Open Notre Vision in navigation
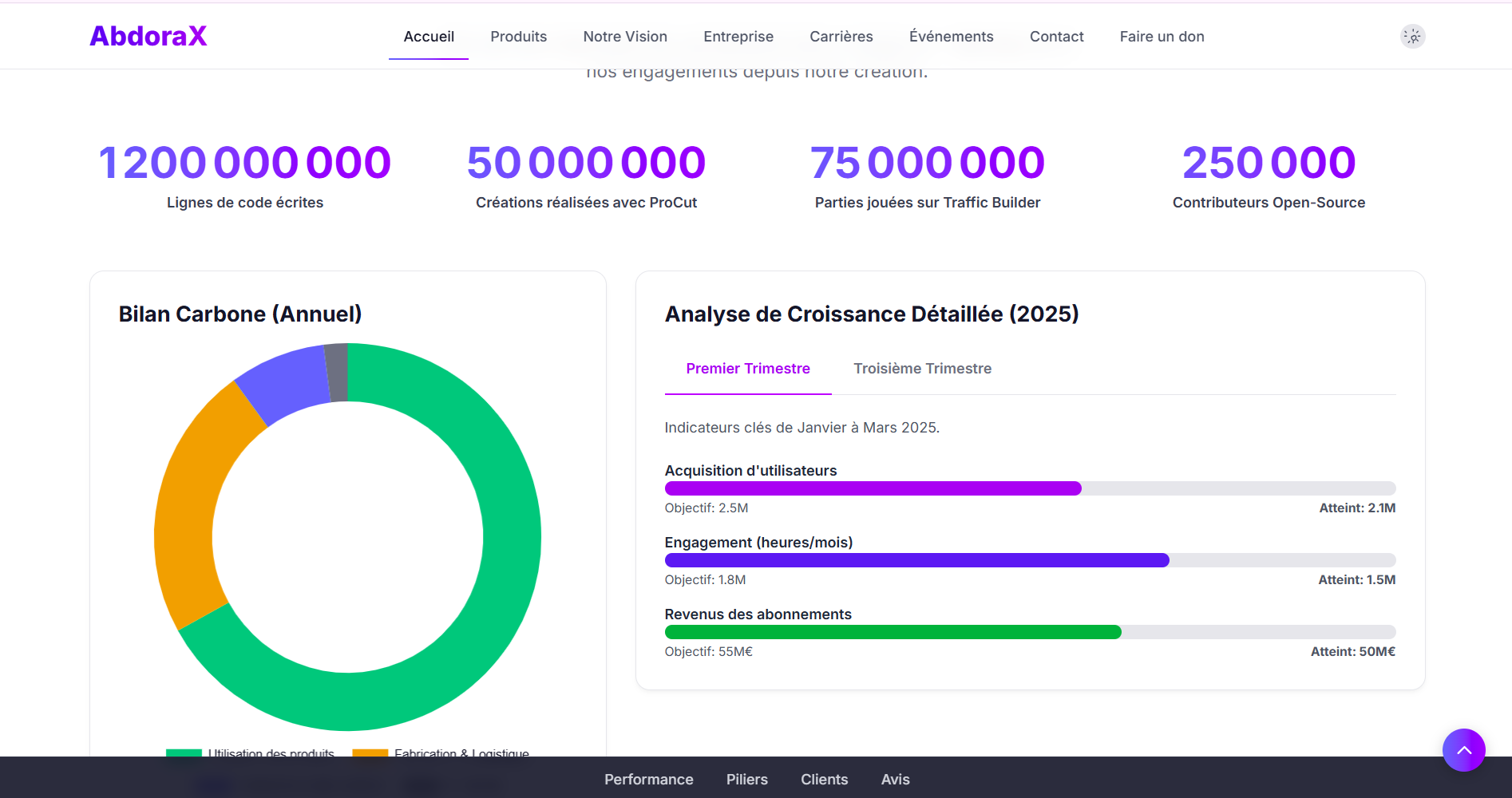Image resolution: width=1512 pixels, height=798 pixels. click(625, 37)
